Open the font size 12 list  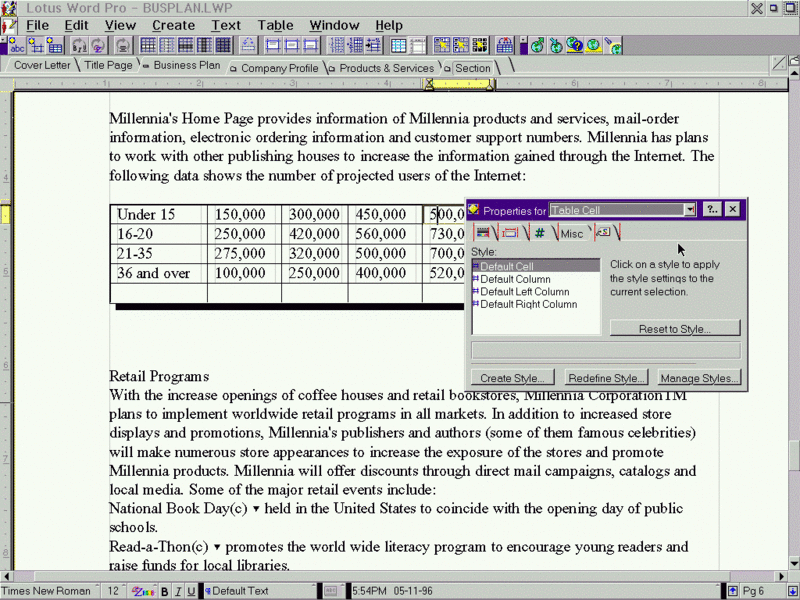[x=113, y=591]
